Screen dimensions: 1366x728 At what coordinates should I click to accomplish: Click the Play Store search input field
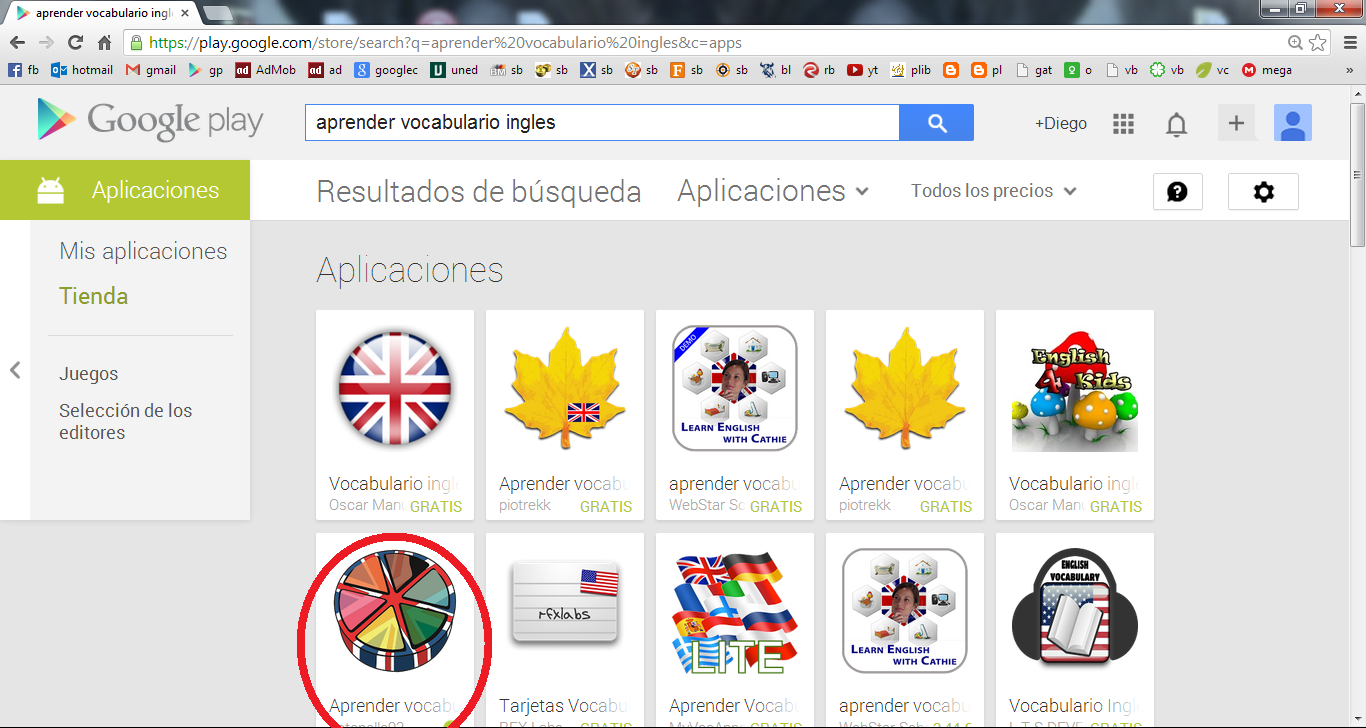602,123
